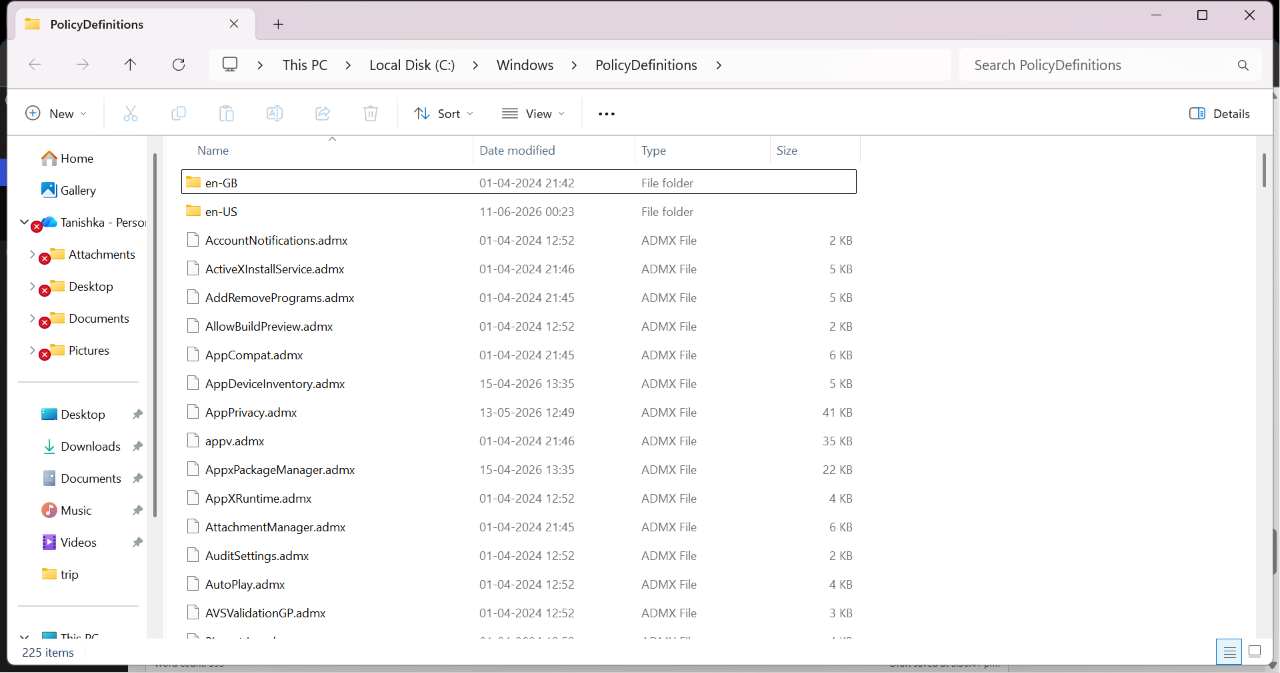This screenshot has height=673, width=1280.
Task: Expand chevron after This PC breadcrumb
Action: click(x=348, y=65)
